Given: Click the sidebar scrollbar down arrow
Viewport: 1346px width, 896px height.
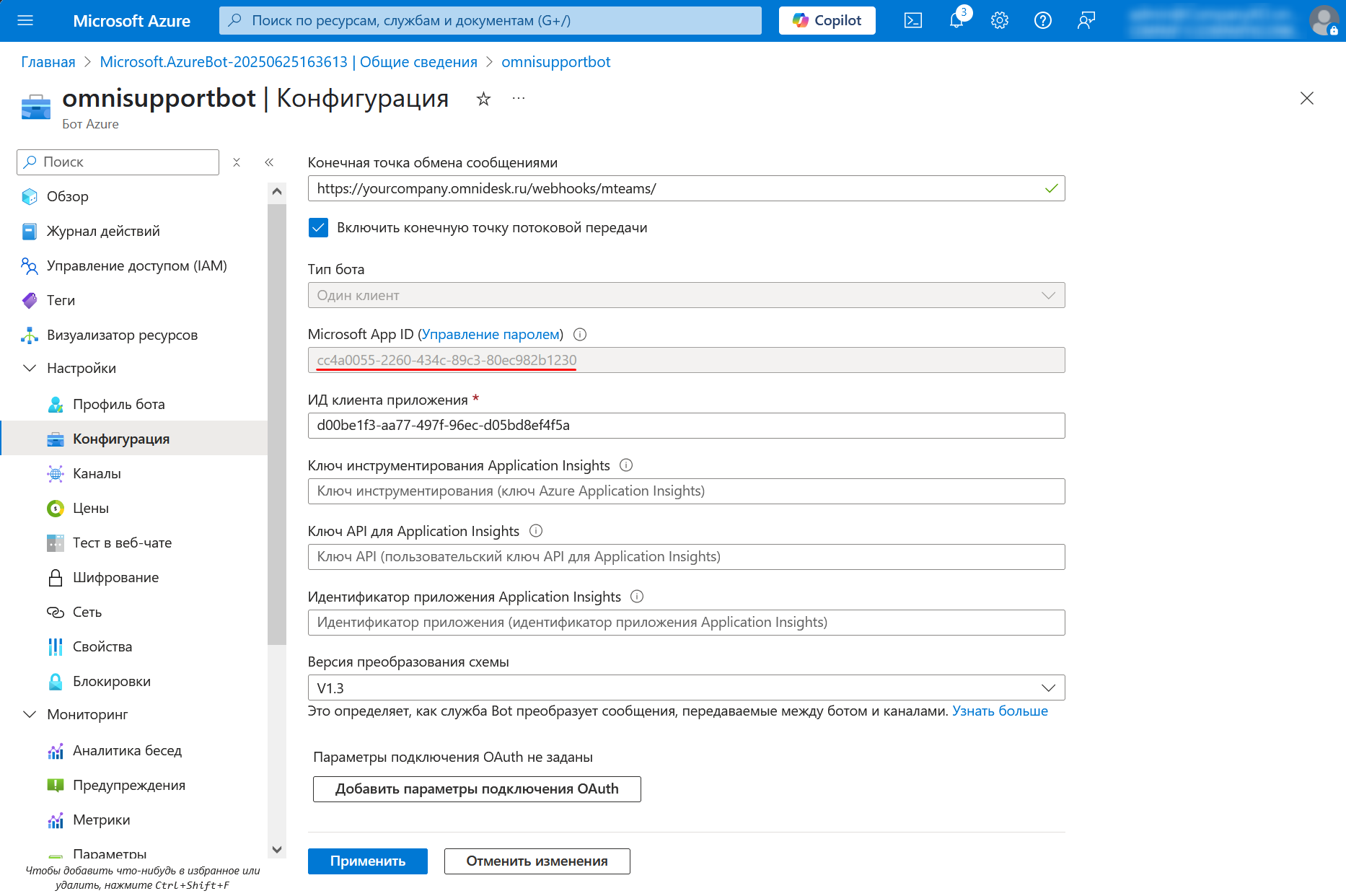Looking at the screenshot, I should click(x=277, y=849).
